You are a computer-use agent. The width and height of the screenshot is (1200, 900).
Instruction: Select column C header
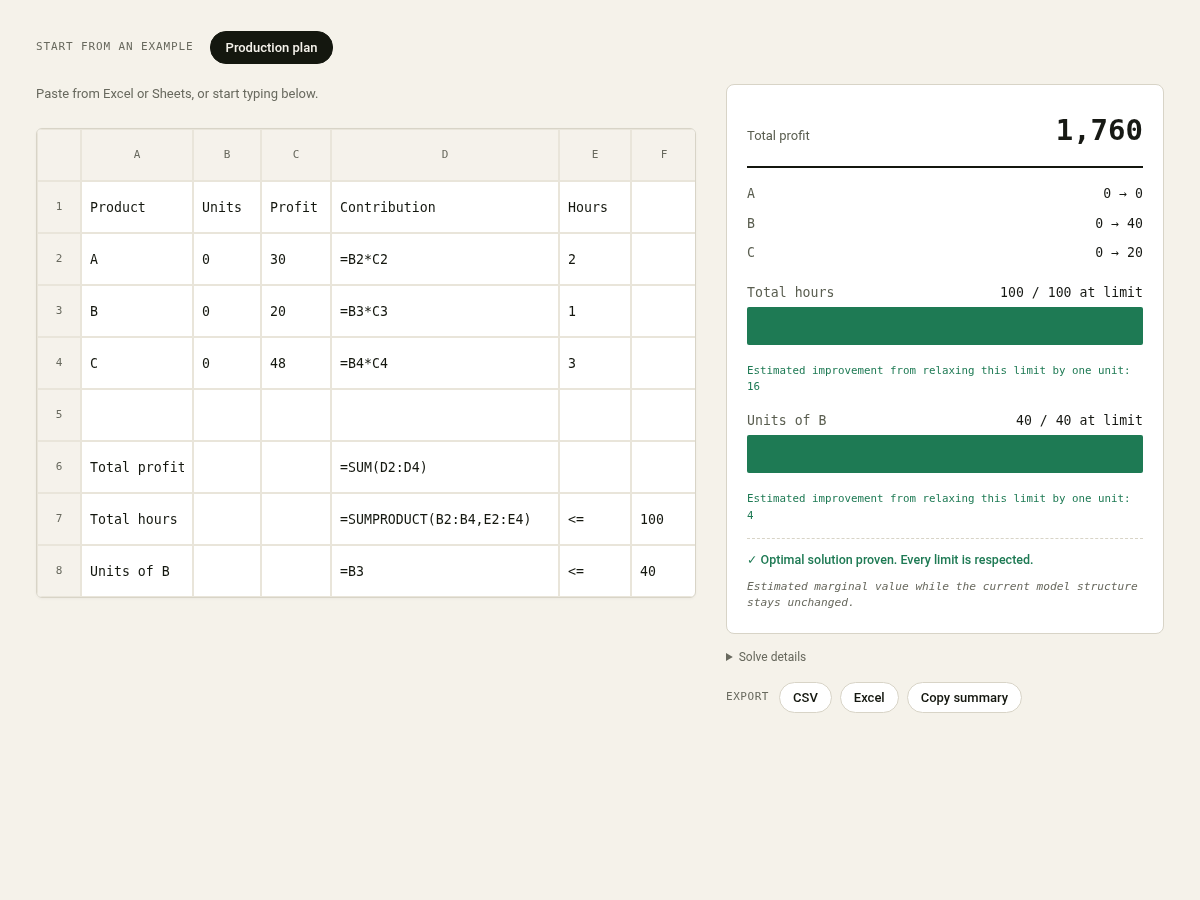(296, 155)
